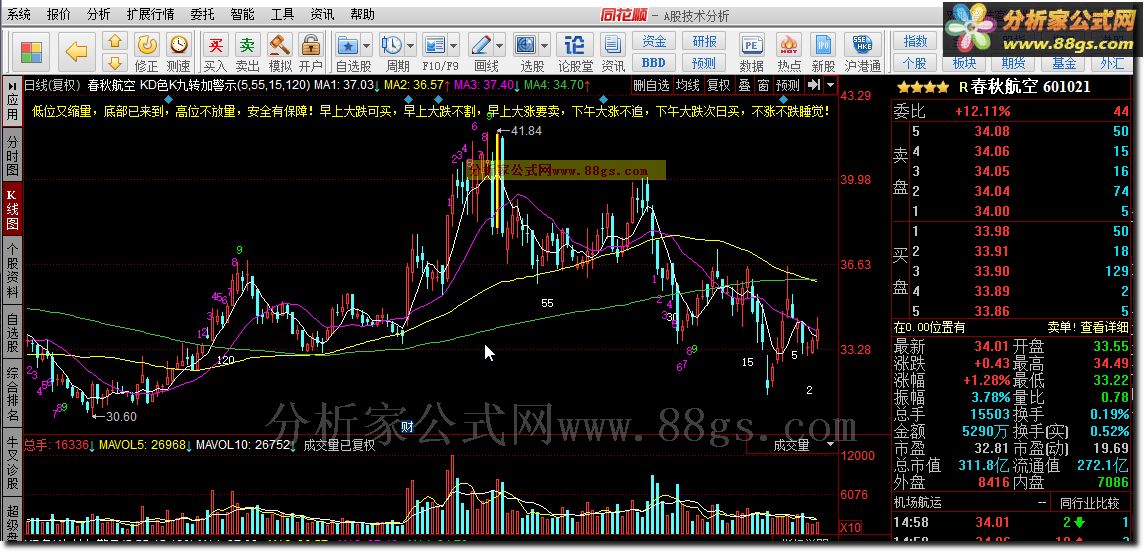Open the 分析 menu
This screenshot has width=1145, height=552.
(x=98, y=14)
